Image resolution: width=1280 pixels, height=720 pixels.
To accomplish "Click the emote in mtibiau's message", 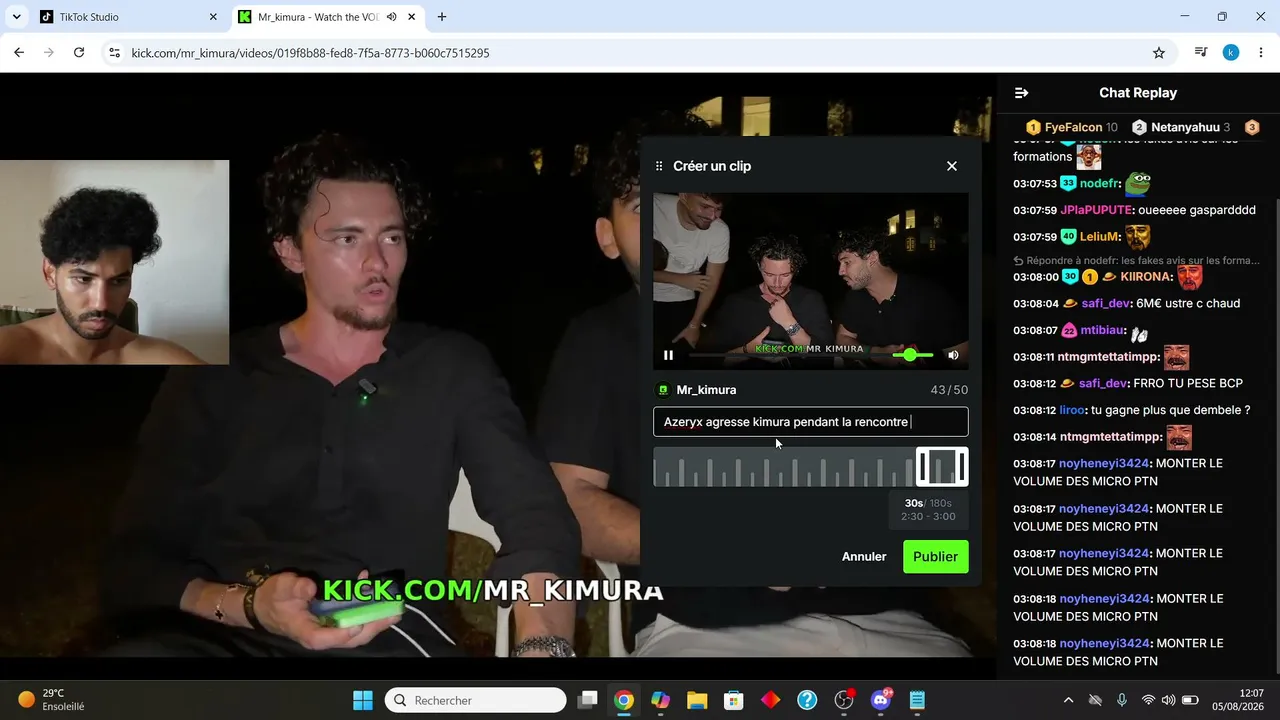I will coord(1139,333).
